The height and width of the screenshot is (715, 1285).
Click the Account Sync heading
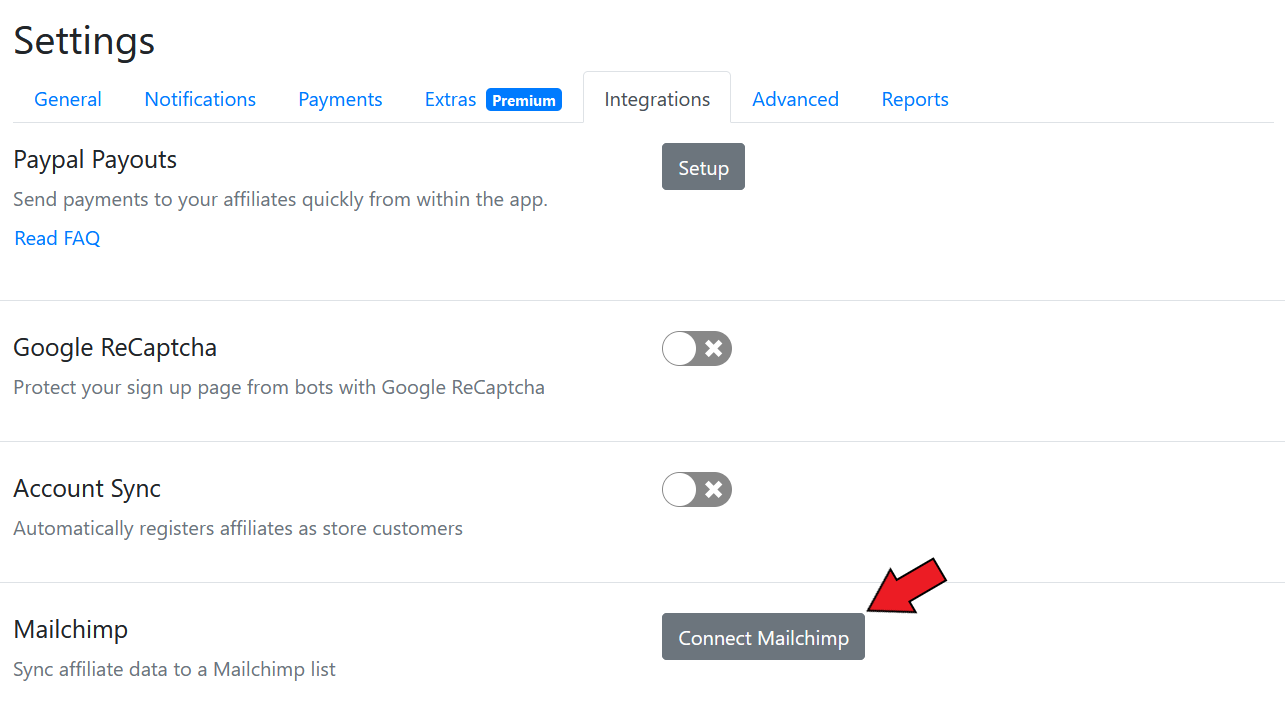[87, 489]
